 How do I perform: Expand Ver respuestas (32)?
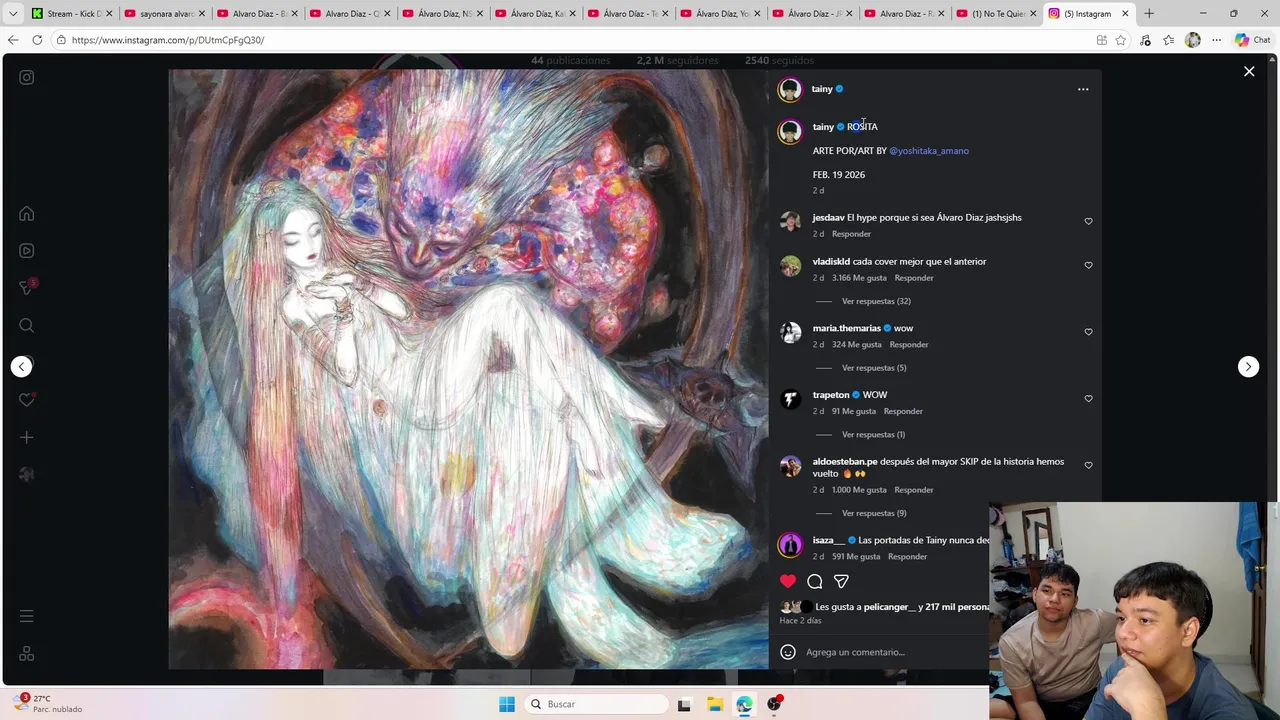[876, 301]
